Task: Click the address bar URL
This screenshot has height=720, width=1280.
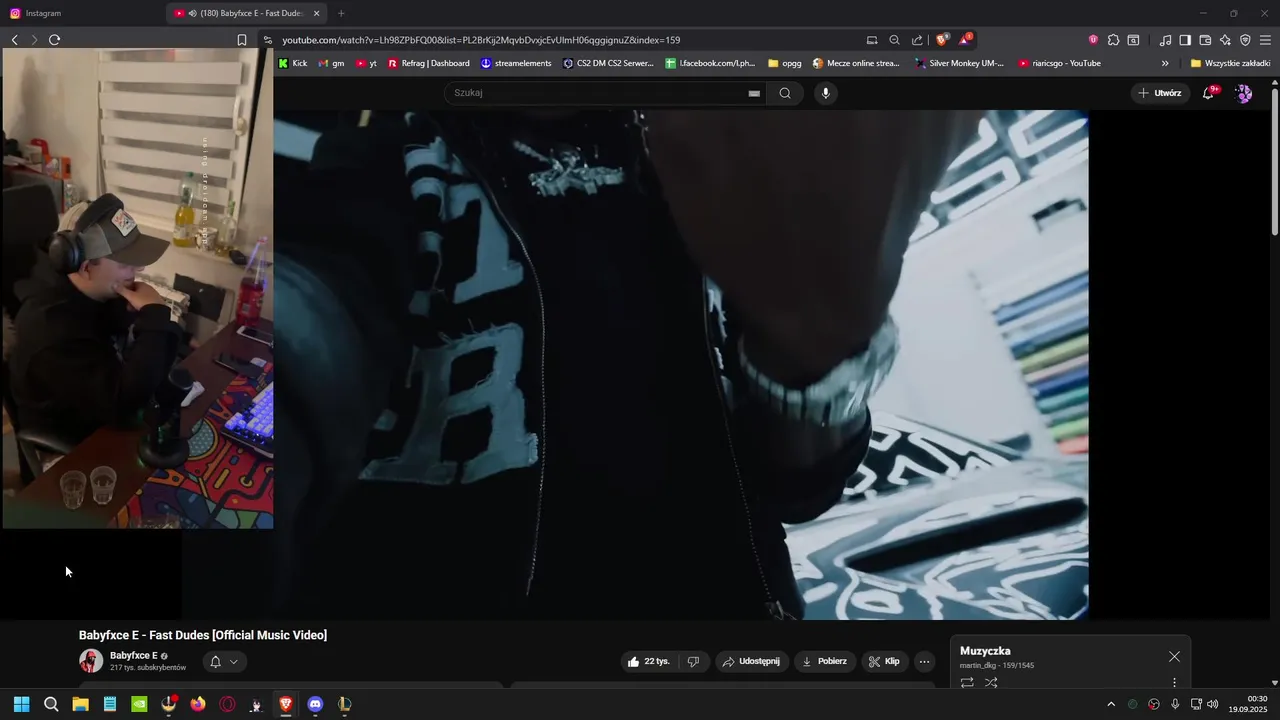Action: point(481,40)
